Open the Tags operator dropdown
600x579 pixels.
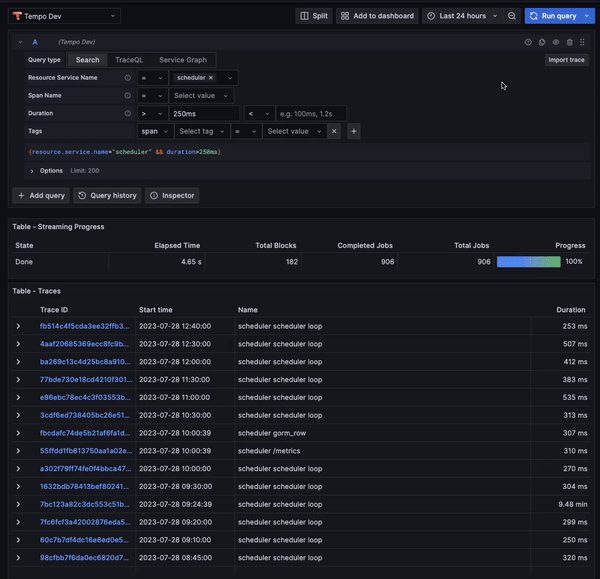[246, 131]
